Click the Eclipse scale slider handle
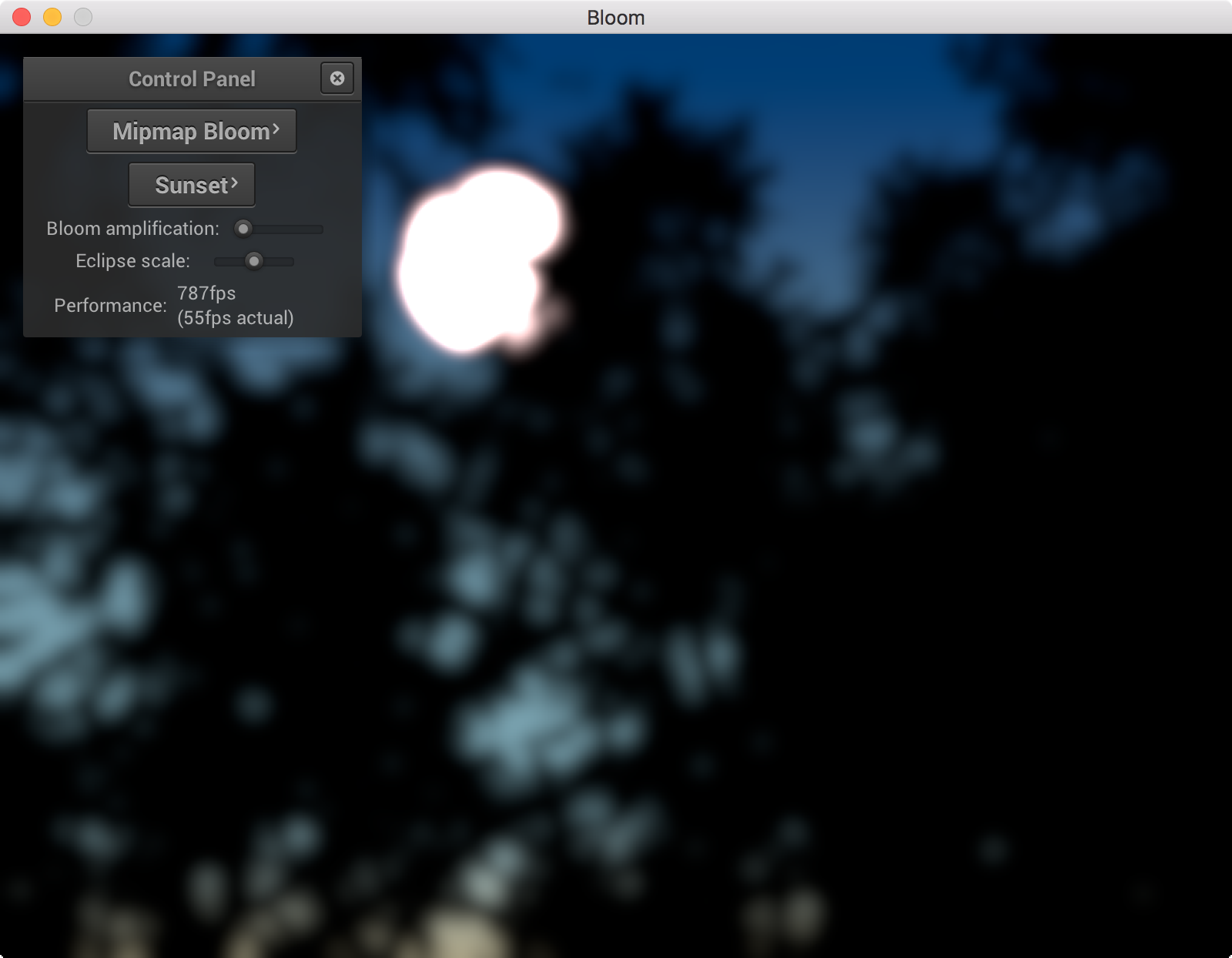The image size is (1232, 958). [254, 261]
